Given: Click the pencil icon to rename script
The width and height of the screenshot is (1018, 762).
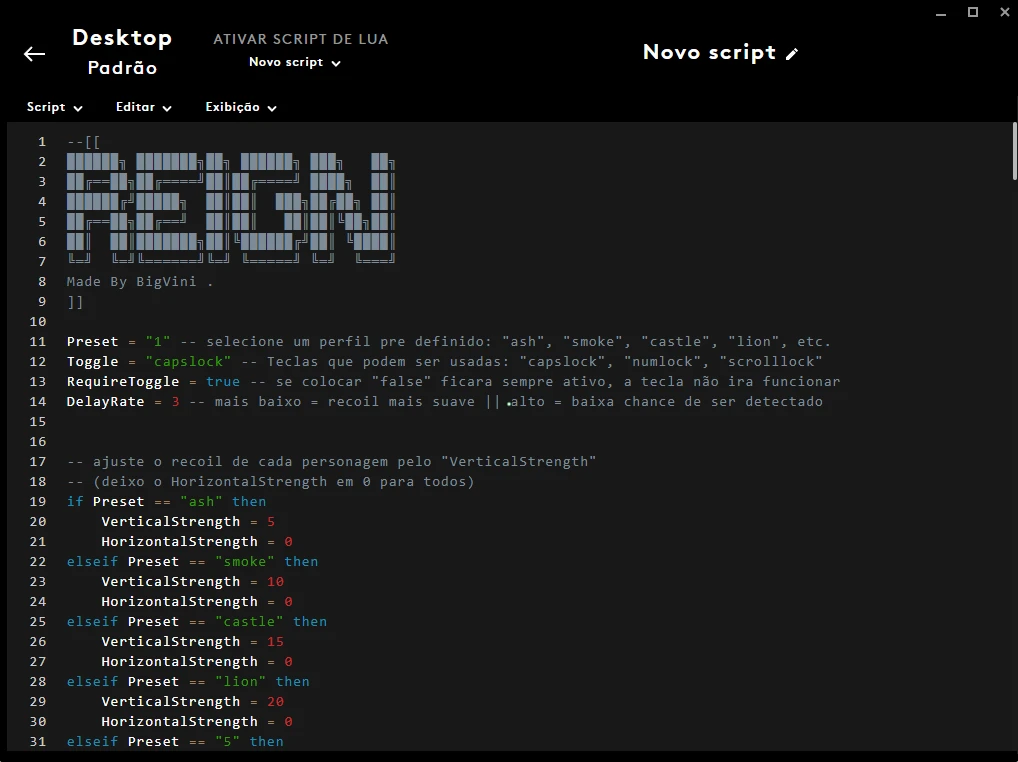Looking at the screenshot, I should coord(792,54).
